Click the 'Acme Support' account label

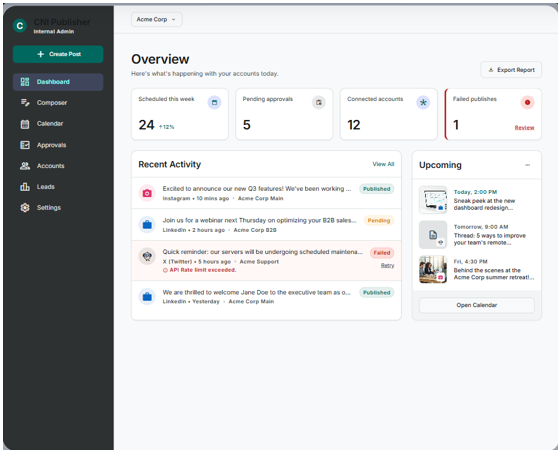pyautogui.click(x=259, y=261)
